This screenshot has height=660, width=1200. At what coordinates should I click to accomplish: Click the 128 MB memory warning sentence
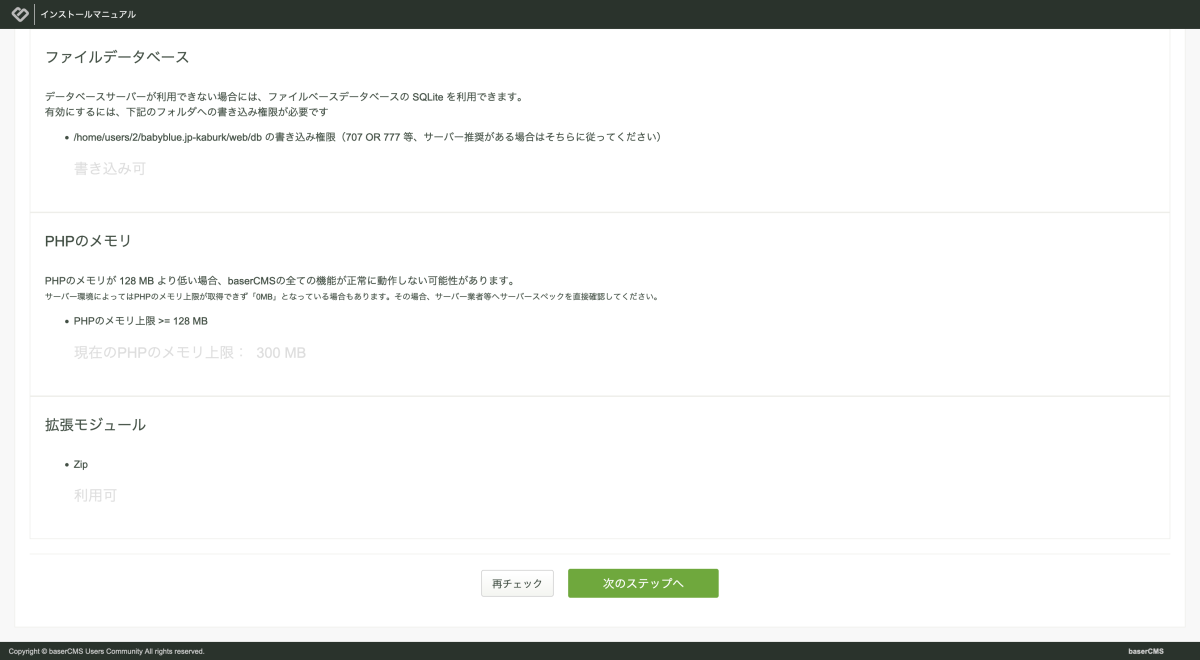click(279, 281)
